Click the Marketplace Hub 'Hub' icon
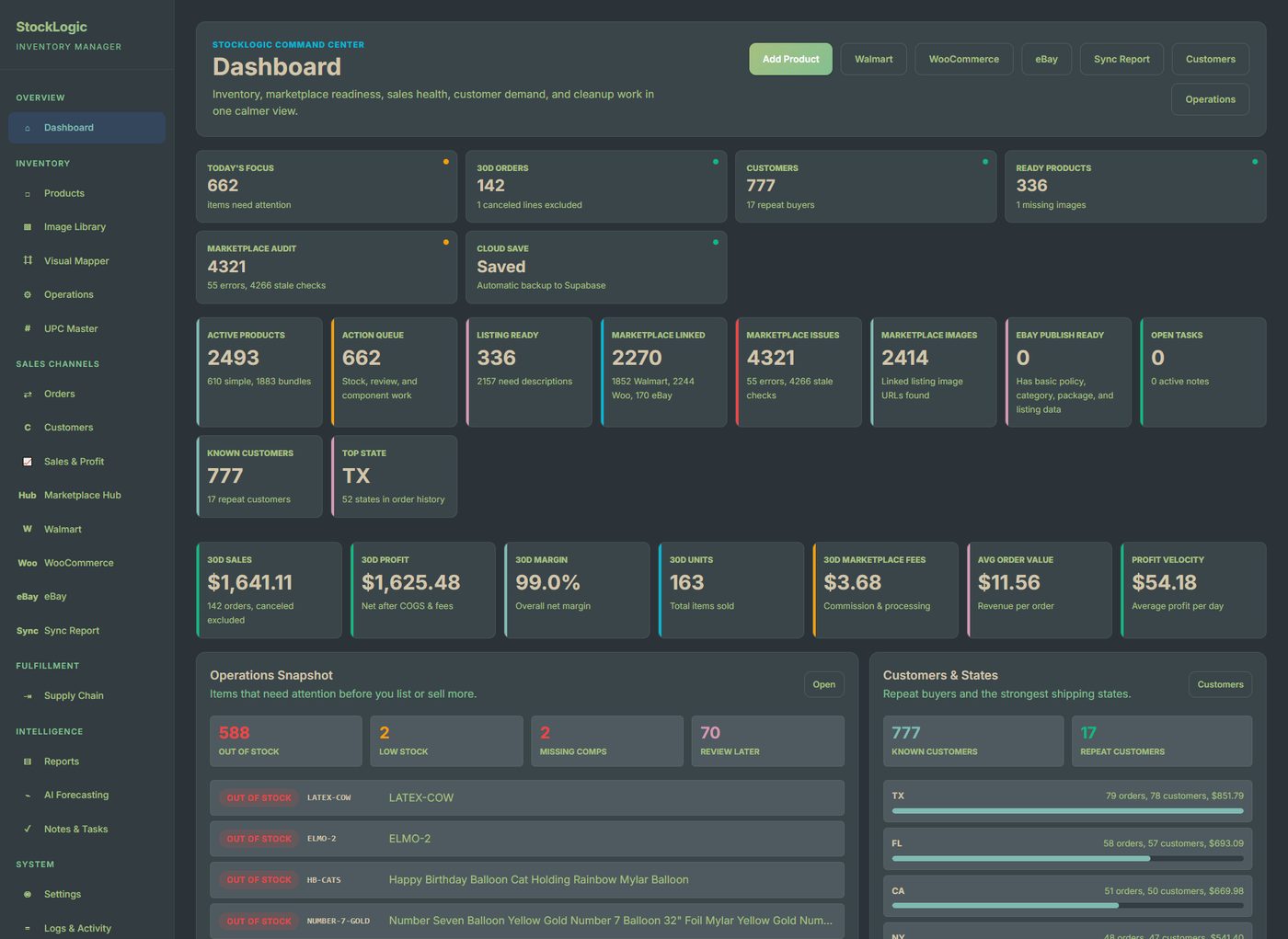 point(28,496)
